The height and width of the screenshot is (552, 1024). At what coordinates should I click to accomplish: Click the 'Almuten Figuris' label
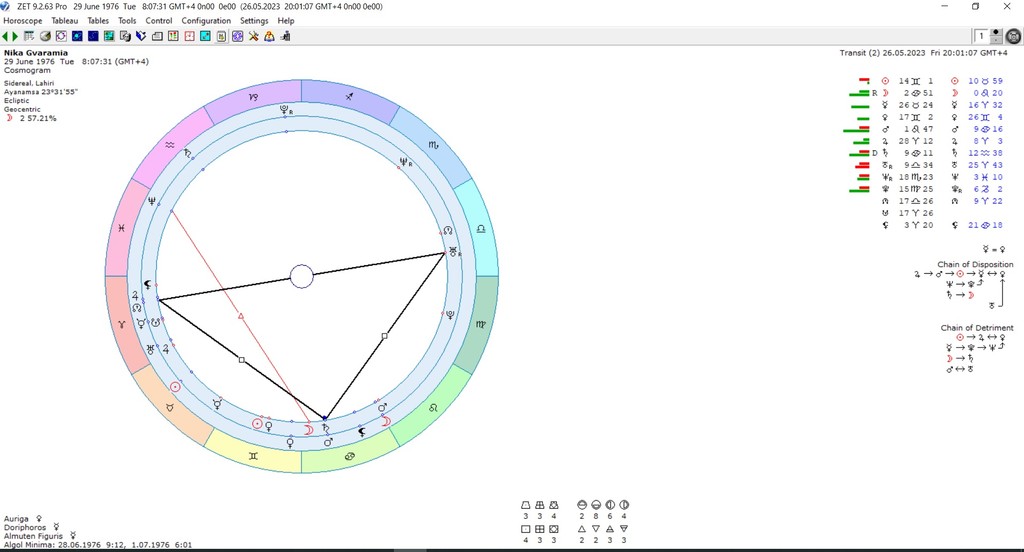(33, 536)
